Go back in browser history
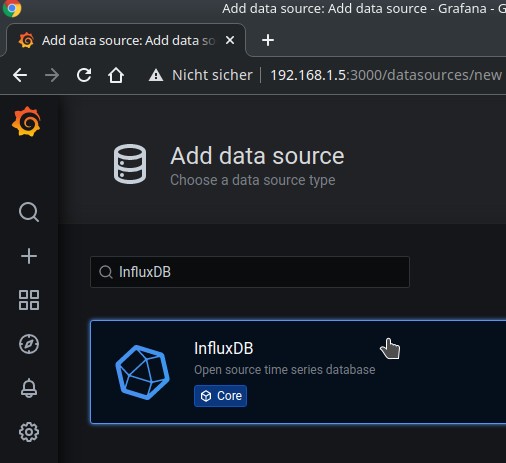Image resolution: width=506 pixels, height=463 pixels. pos(20,75)
